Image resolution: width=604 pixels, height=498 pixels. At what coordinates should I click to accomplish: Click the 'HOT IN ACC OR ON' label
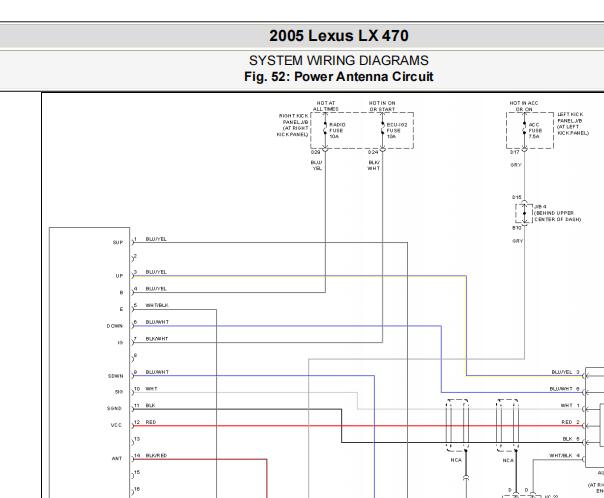point(524,106)
